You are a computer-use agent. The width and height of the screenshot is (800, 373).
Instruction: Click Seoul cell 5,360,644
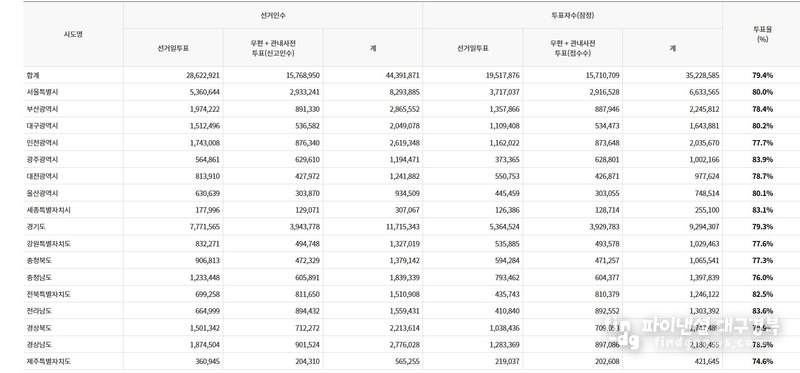click(205, 92)
